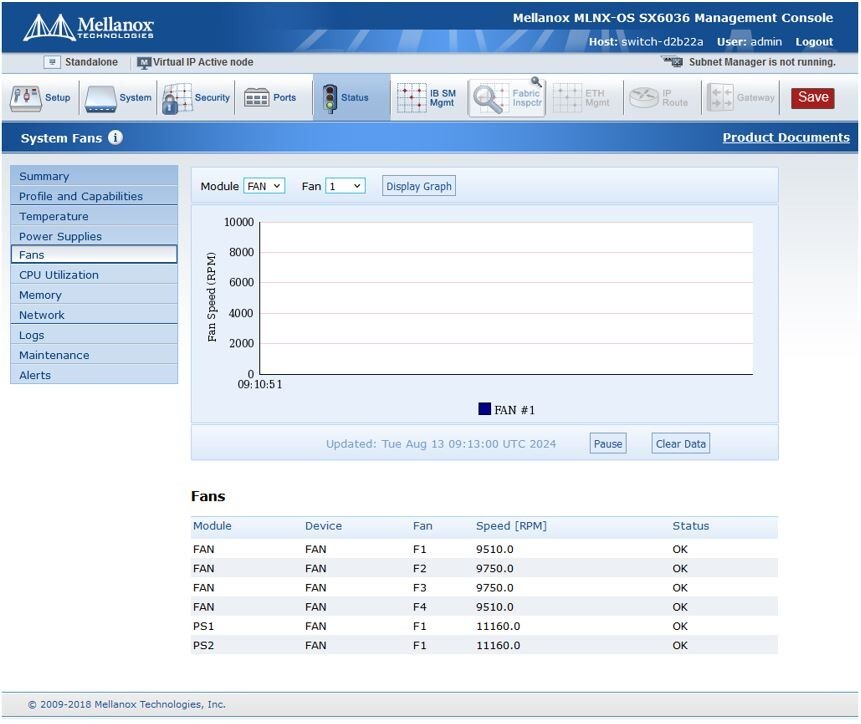Click the Logout link

coord(814,42)
